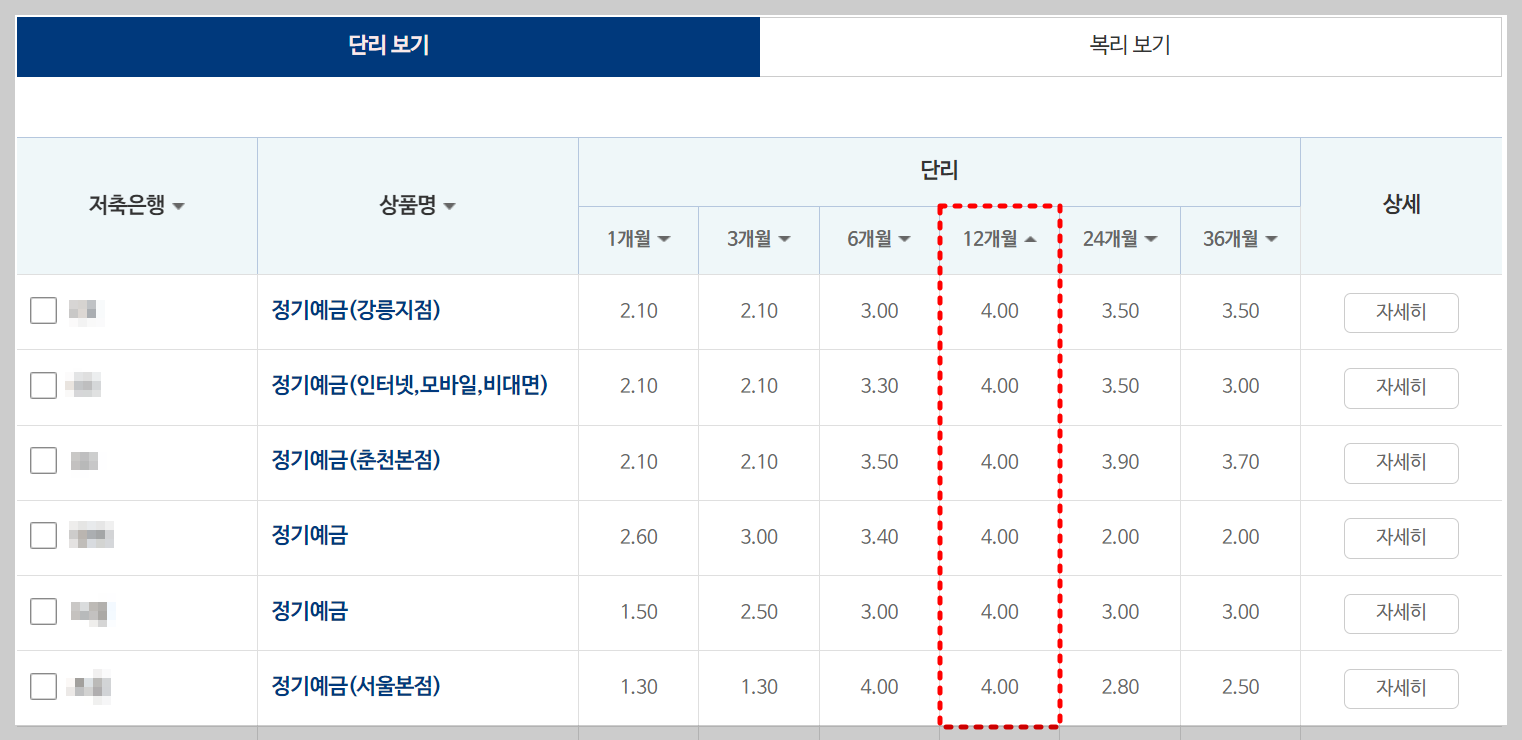Check the checkbox for 정기예금(인터넷,모바일,비대면)

click(x=43, y=386)
